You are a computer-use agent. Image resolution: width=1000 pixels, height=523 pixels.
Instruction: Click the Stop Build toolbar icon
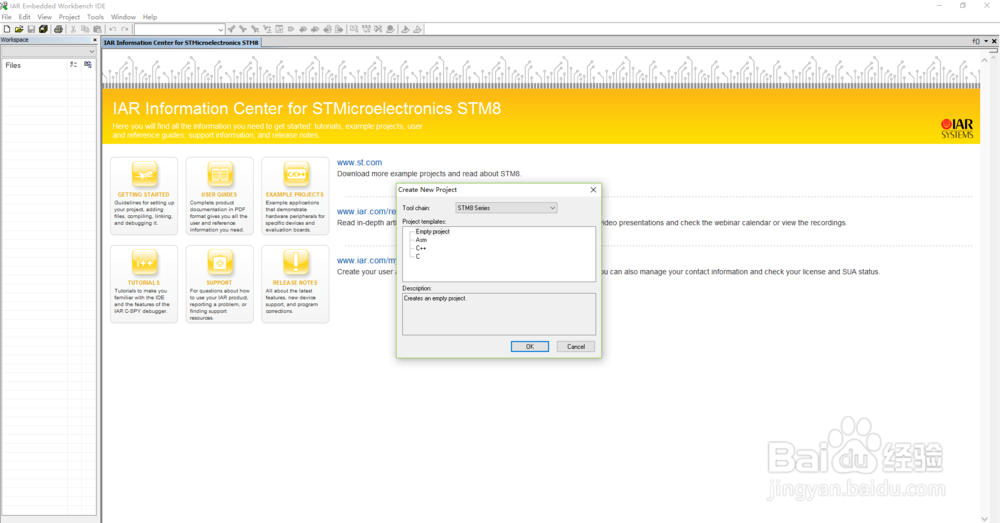[x=378, y=29]
